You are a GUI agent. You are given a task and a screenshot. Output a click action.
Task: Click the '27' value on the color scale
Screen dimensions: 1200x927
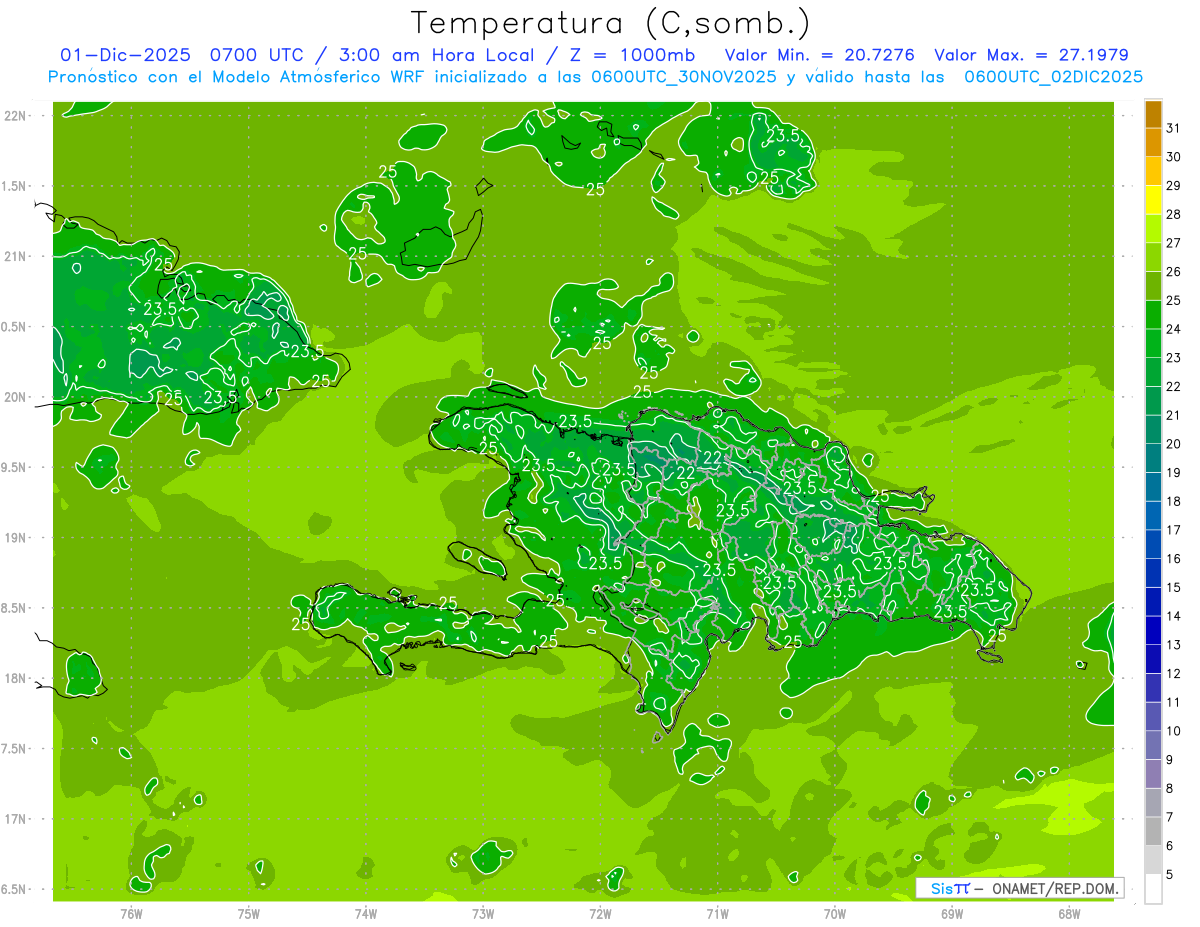click(x=1174, y=243)
